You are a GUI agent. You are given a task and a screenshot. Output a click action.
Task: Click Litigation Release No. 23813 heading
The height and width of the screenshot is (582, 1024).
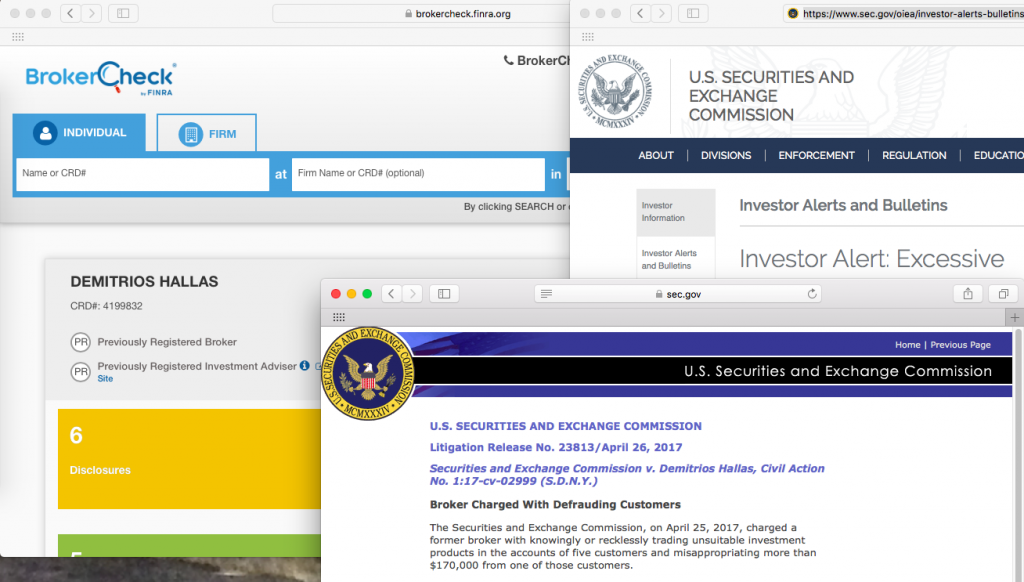[x=556, y=447]
